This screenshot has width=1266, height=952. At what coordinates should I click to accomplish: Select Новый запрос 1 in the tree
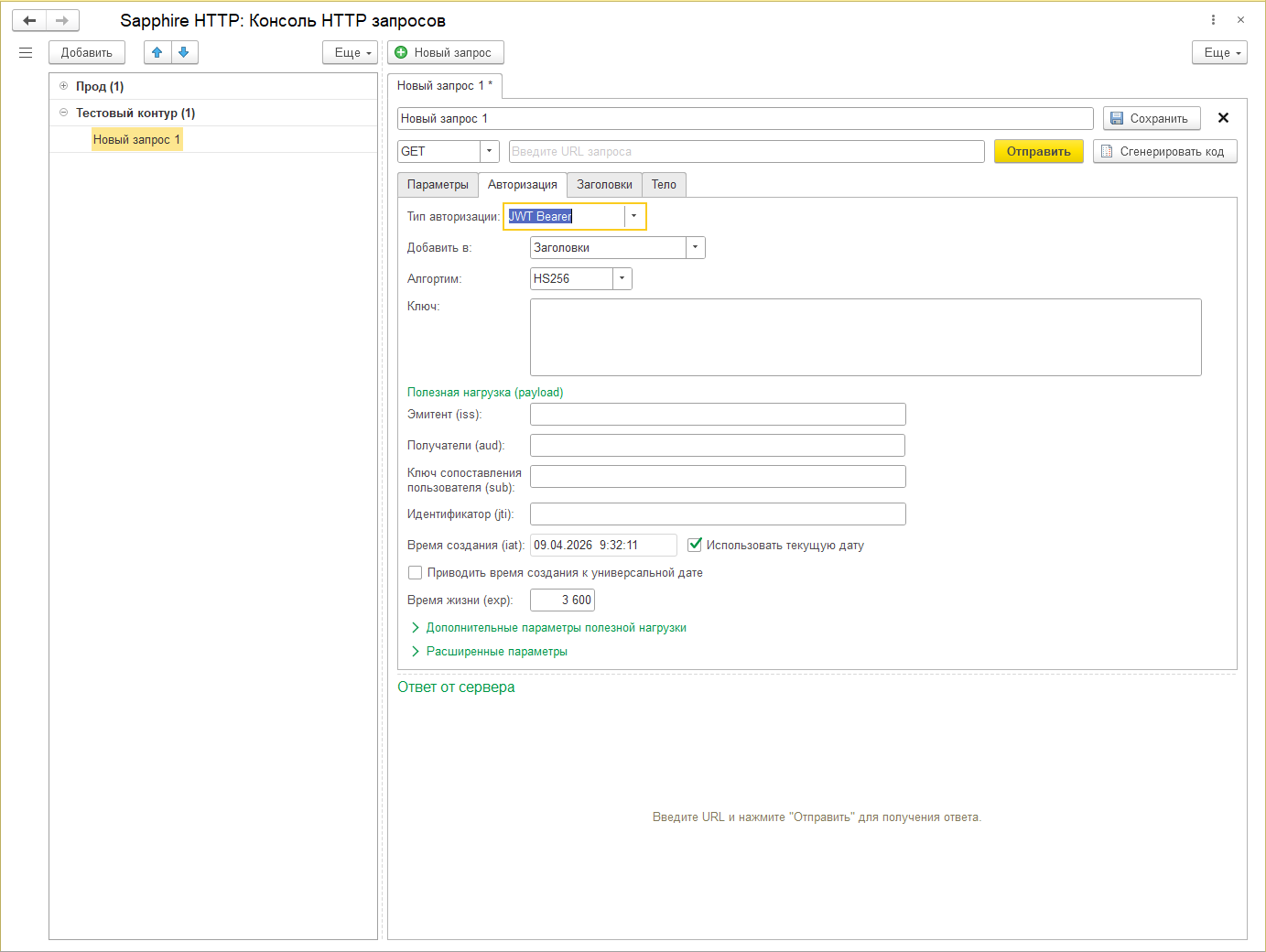(x=136, y=140)
